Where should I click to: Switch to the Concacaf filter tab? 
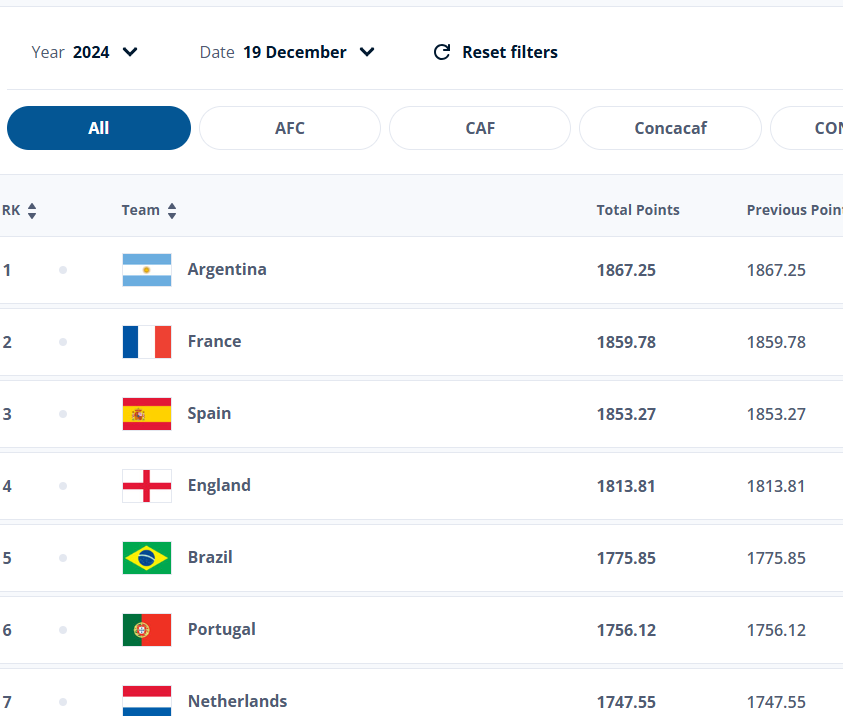670,128
